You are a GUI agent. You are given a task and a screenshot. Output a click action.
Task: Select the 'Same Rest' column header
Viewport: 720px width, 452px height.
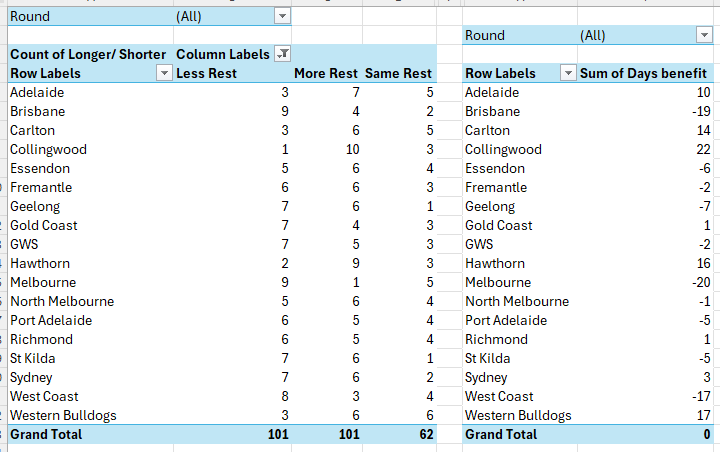click(398, 73)
